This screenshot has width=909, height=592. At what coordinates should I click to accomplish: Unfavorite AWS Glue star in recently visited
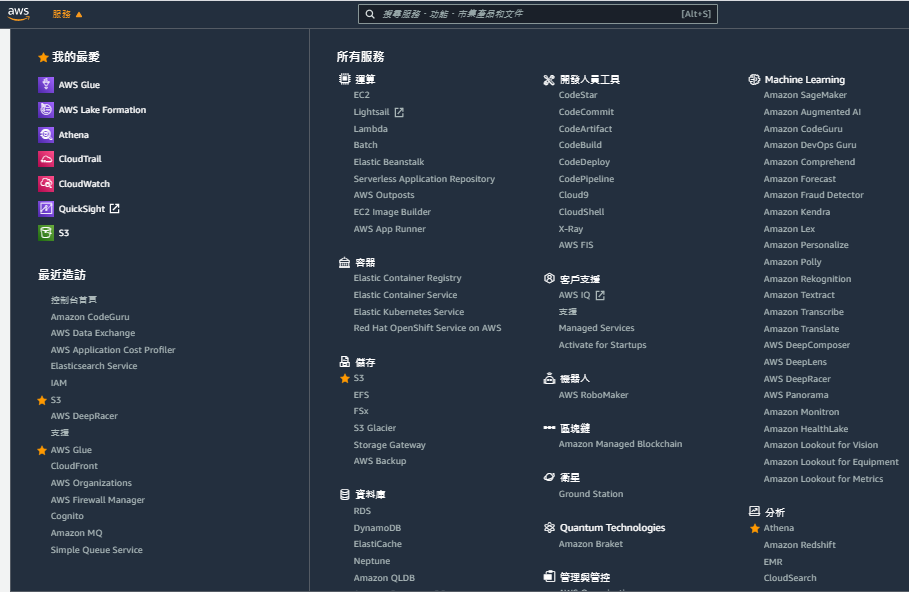42,450
